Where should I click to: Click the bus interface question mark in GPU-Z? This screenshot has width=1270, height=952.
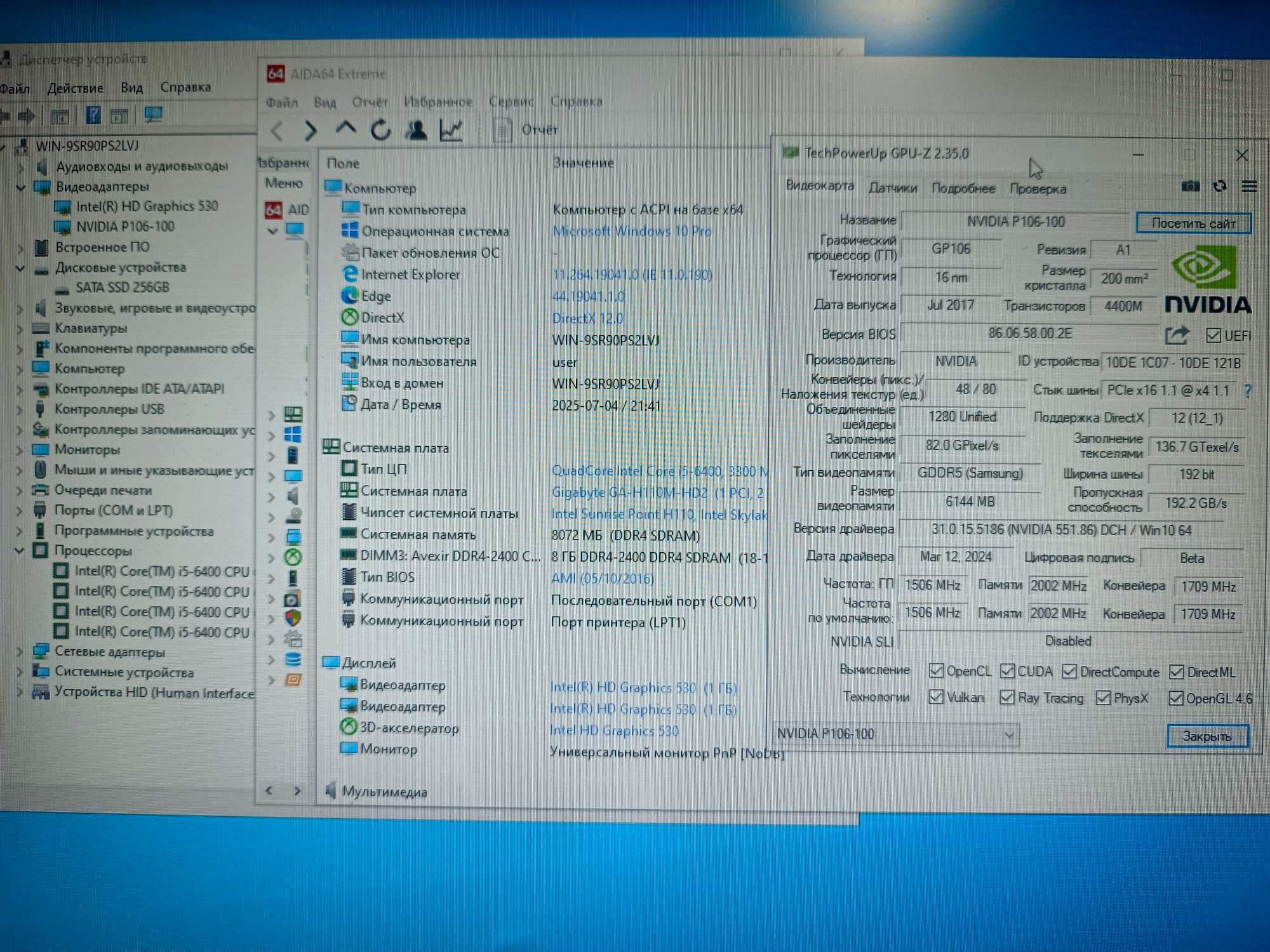point(1248,391)
